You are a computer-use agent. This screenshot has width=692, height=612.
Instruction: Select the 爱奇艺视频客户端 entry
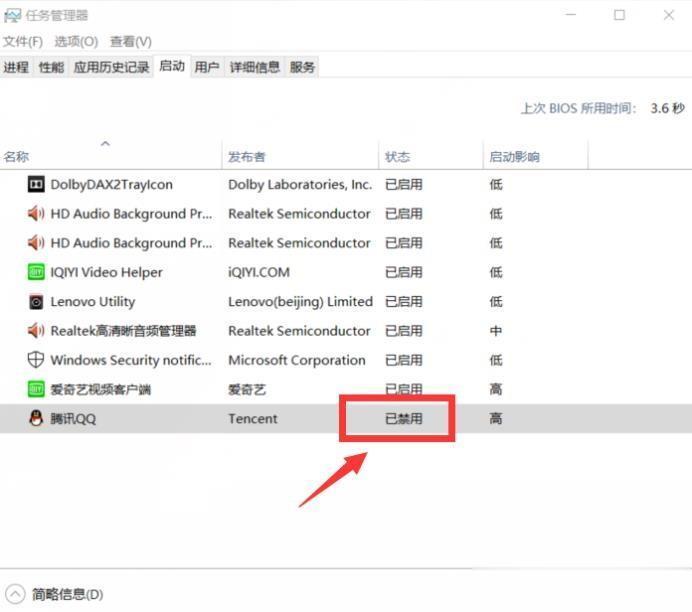(101, 389)
